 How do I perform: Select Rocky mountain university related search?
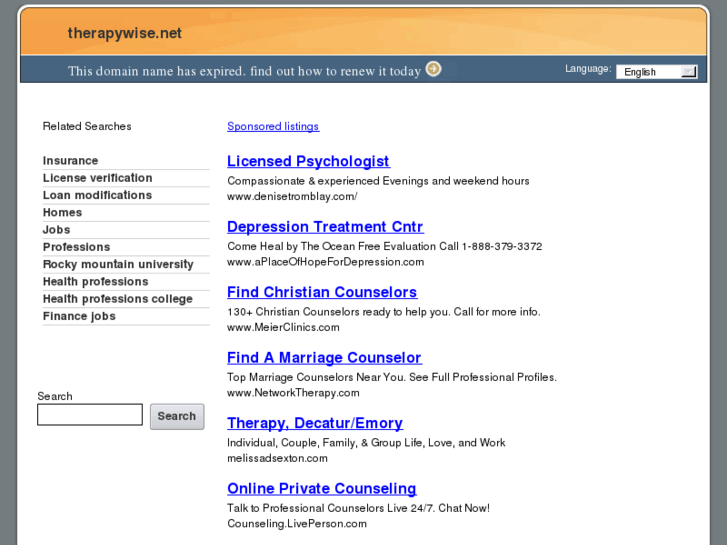(118, 264)
